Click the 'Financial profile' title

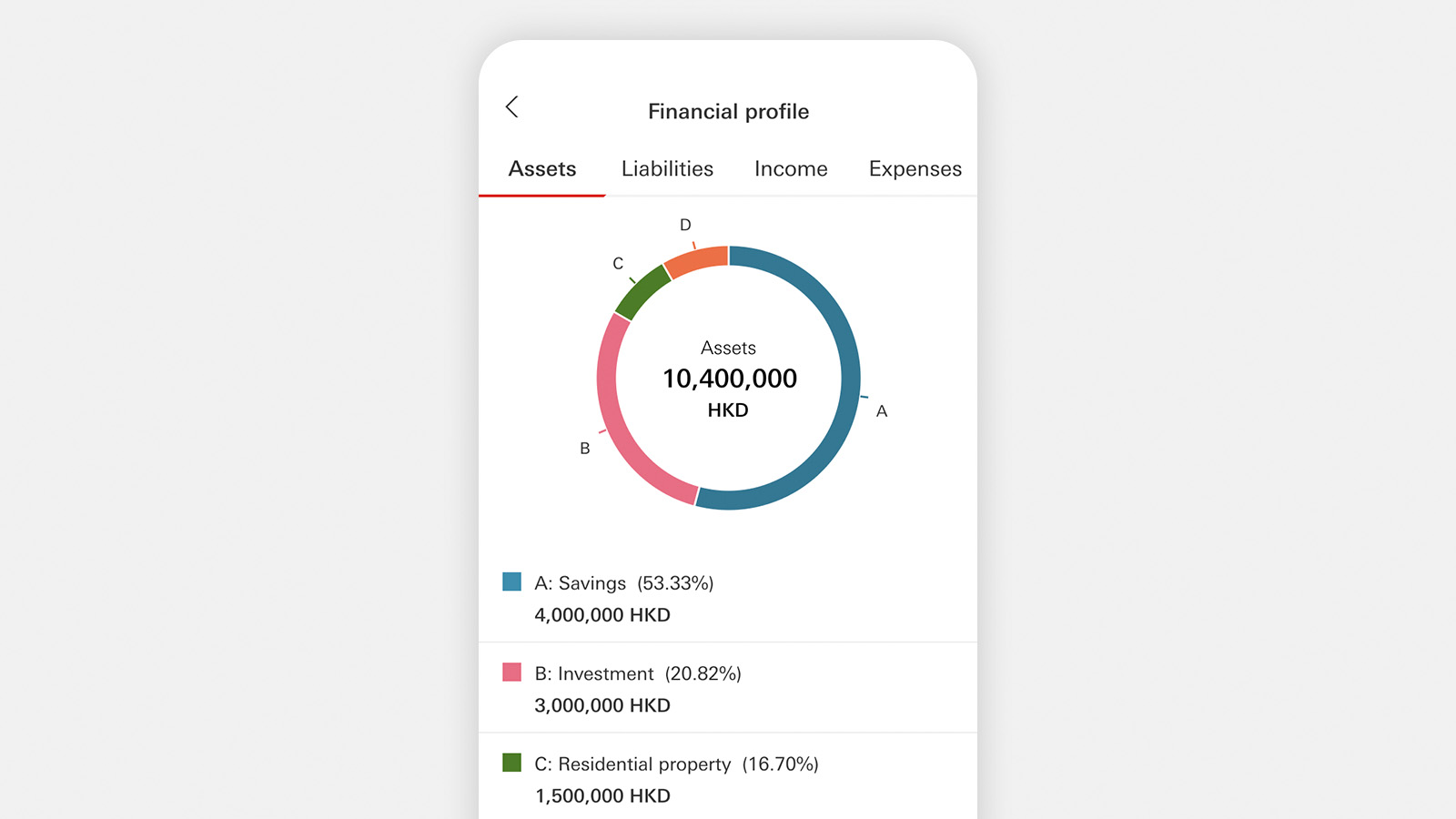pyautogui.click(x=728, y=112)
